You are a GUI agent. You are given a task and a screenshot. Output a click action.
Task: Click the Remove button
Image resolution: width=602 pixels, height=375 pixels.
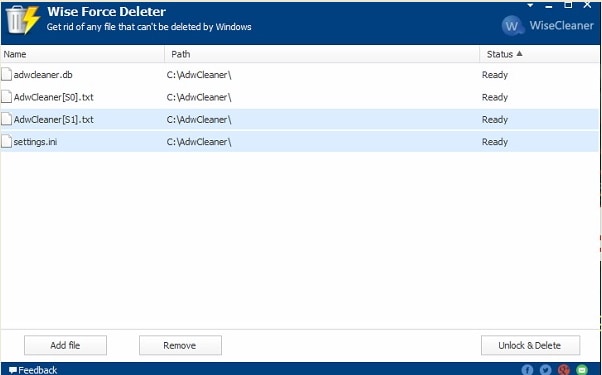click(x=180, y=345)
